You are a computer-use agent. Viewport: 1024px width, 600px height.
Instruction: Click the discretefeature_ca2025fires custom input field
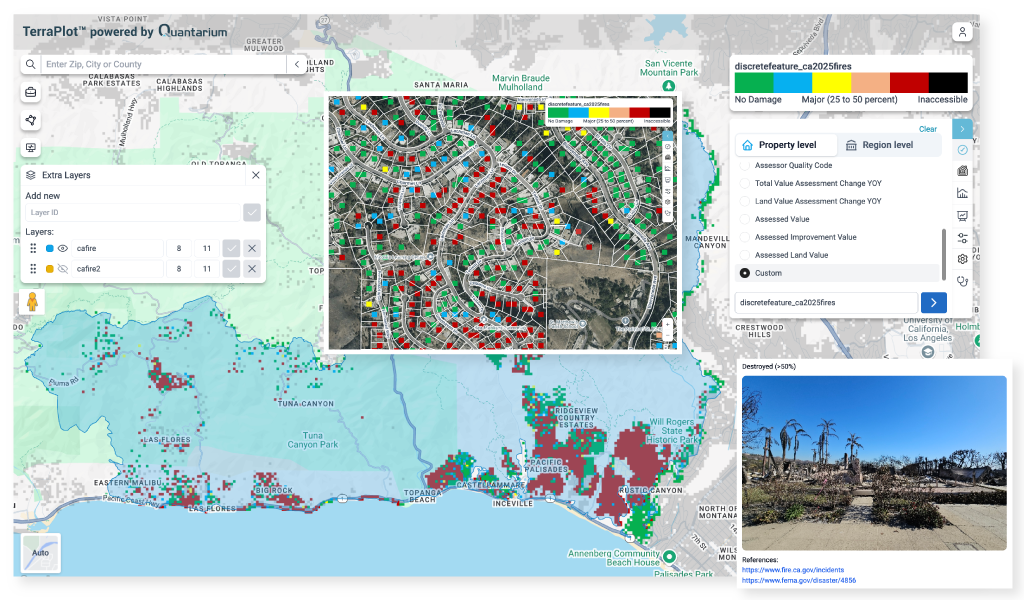click(x=826, y=302)
